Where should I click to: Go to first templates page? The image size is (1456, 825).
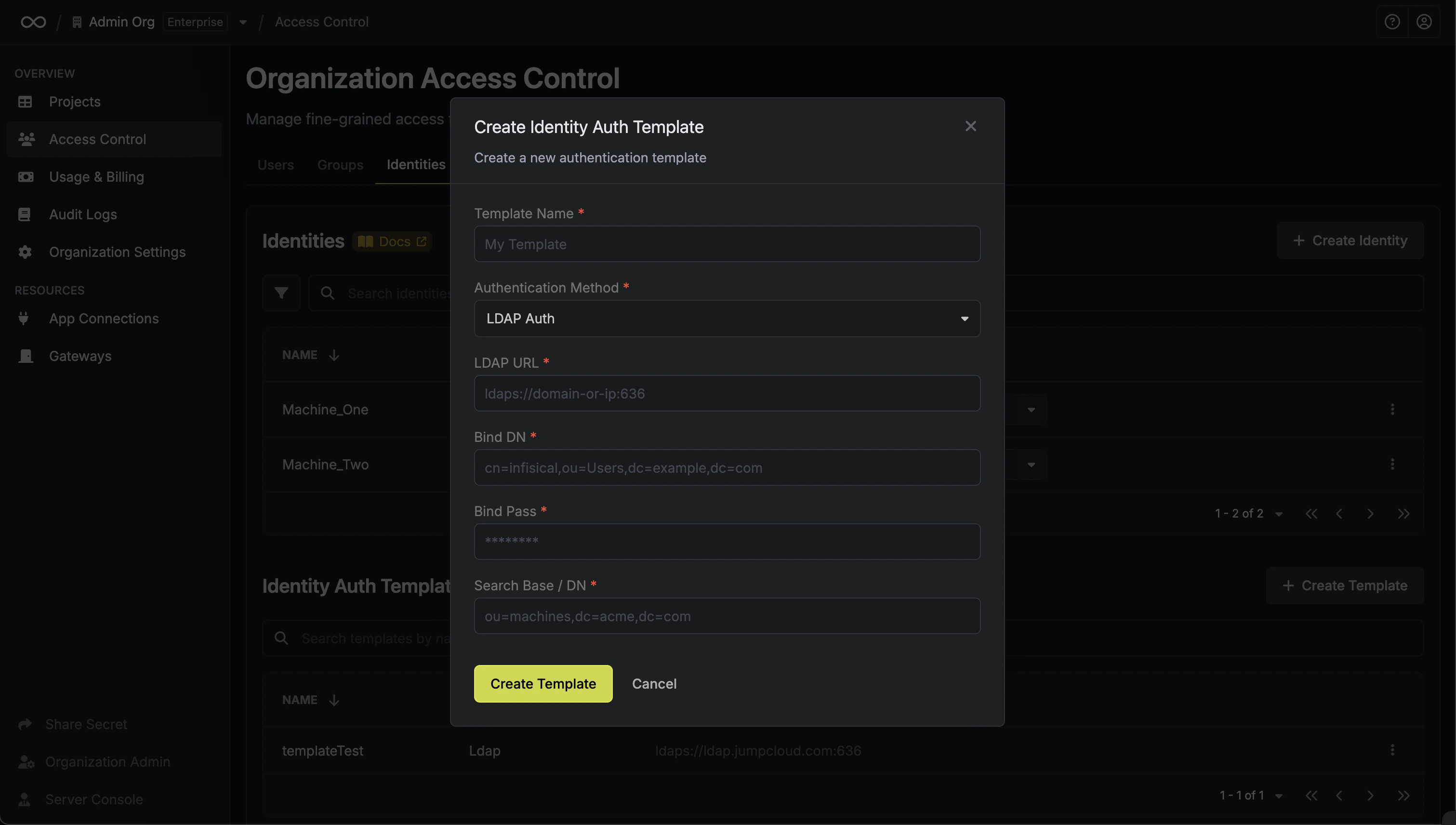pyautogui.click(x=1311, y=796)
